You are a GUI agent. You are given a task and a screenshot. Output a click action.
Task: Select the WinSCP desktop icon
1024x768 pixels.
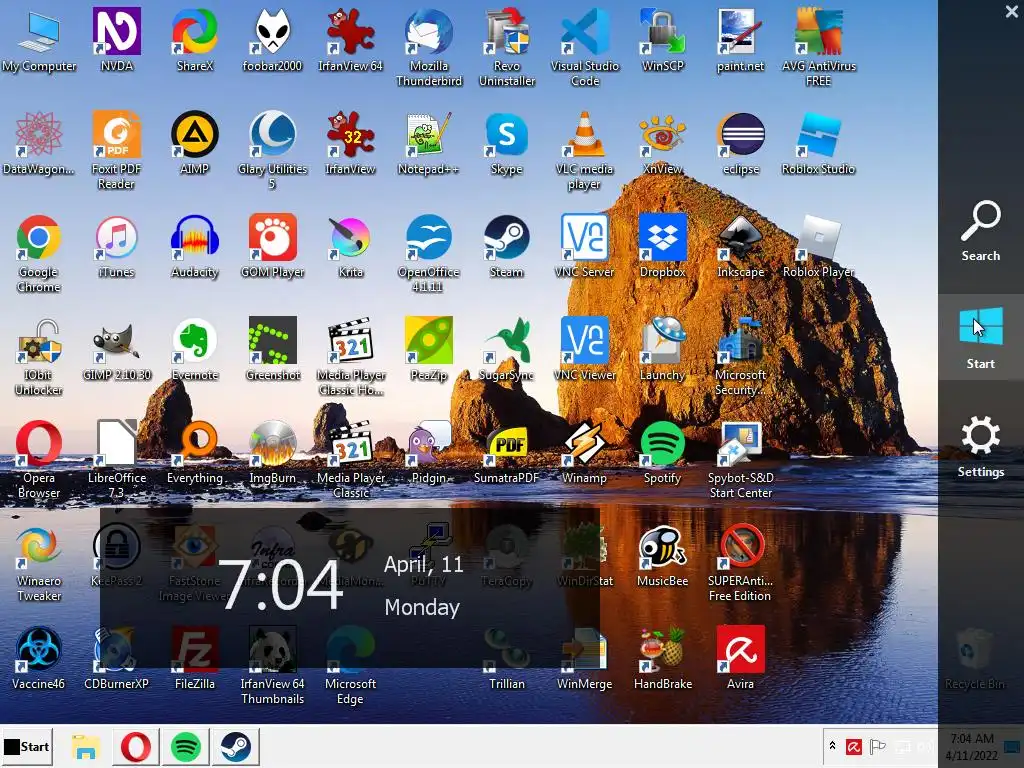click(662, 40)
